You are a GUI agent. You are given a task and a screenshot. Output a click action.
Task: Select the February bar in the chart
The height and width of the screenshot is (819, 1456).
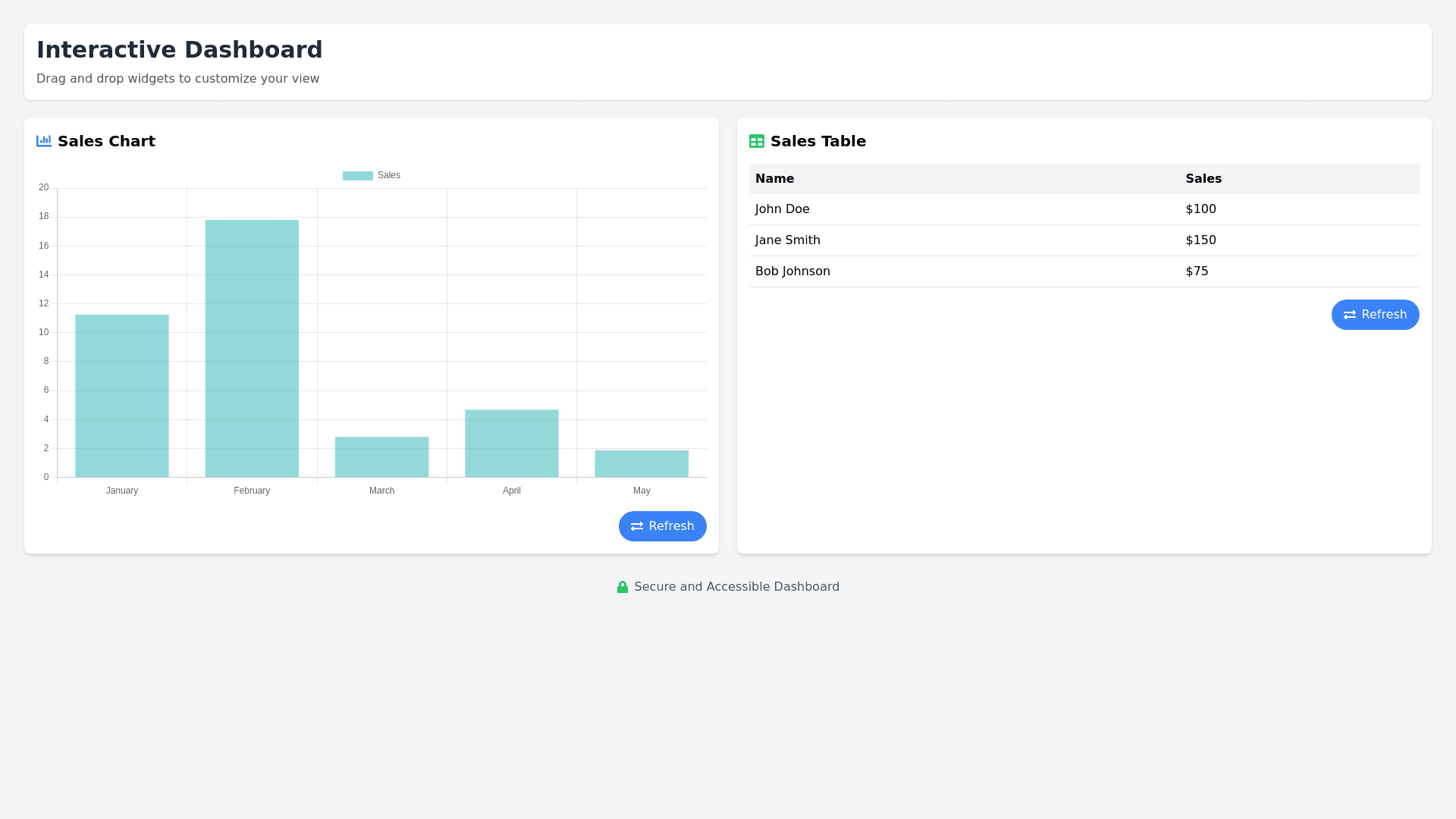tap(252, 349)
